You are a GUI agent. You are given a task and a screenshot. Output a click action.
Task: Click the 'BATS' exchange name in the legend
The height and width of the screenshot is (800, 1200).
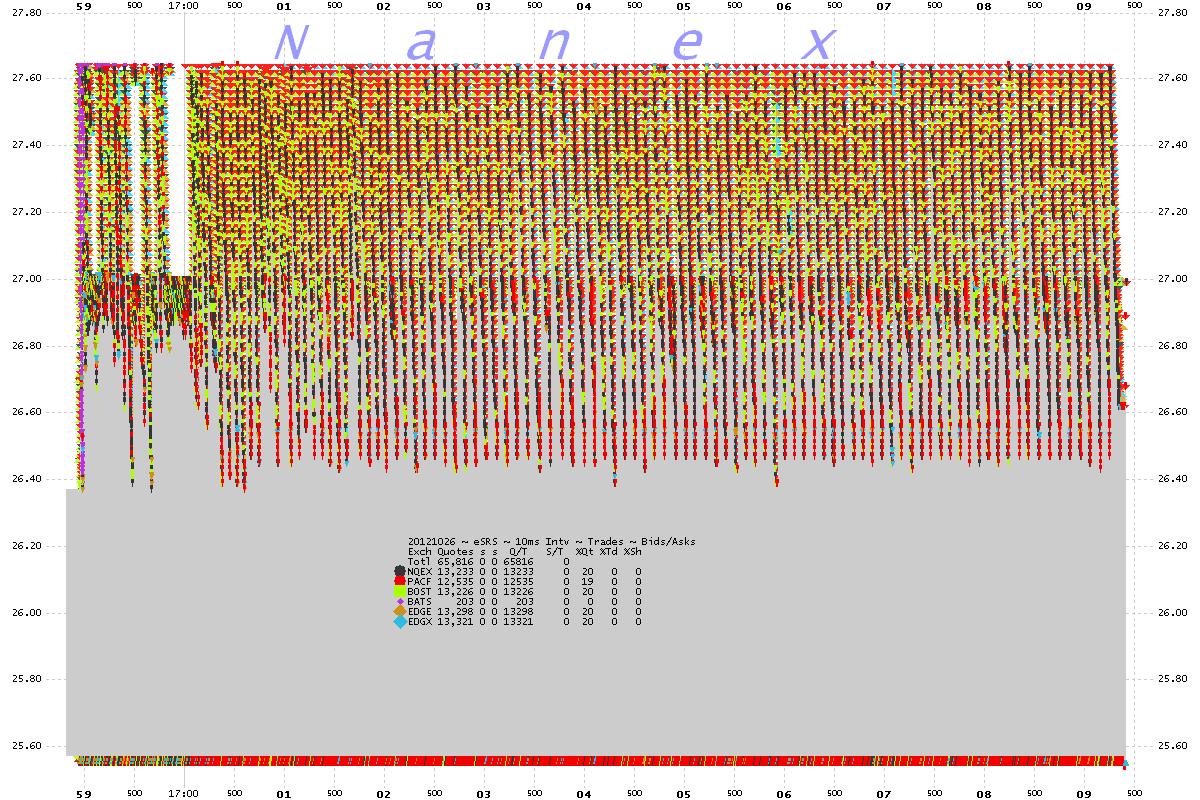[419, 601]
